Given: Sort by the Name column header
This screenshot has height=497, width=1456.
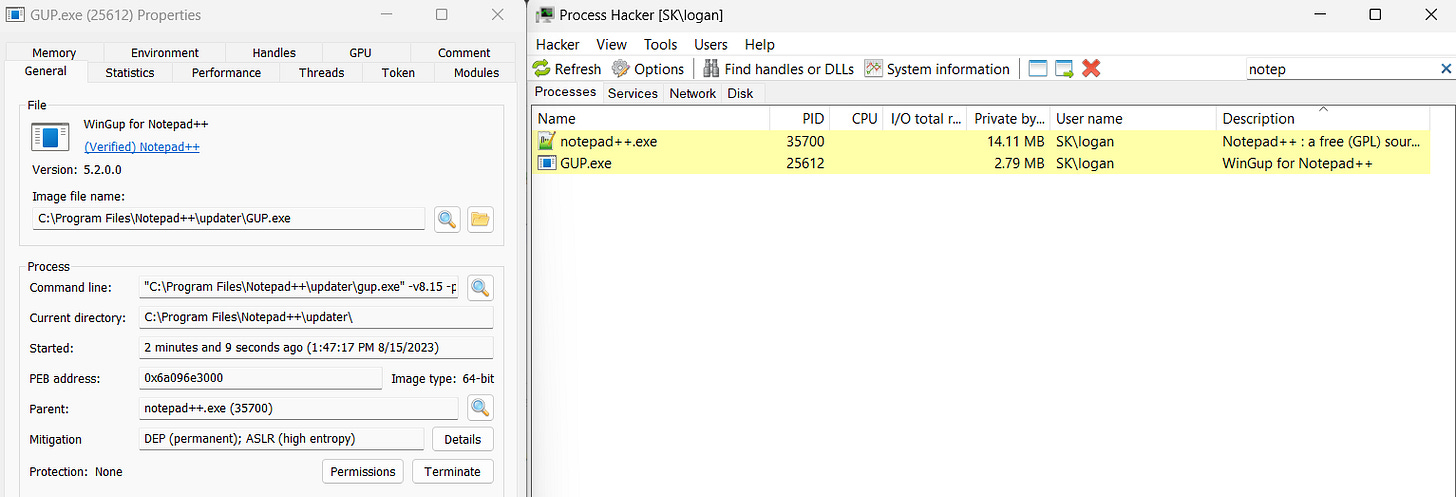Looking at the screenshot, I should click(651, 118).
